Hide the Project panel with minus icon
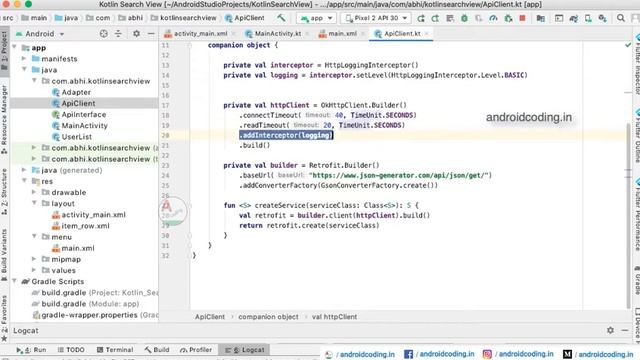The image size is (640, 360). point(151,34)
